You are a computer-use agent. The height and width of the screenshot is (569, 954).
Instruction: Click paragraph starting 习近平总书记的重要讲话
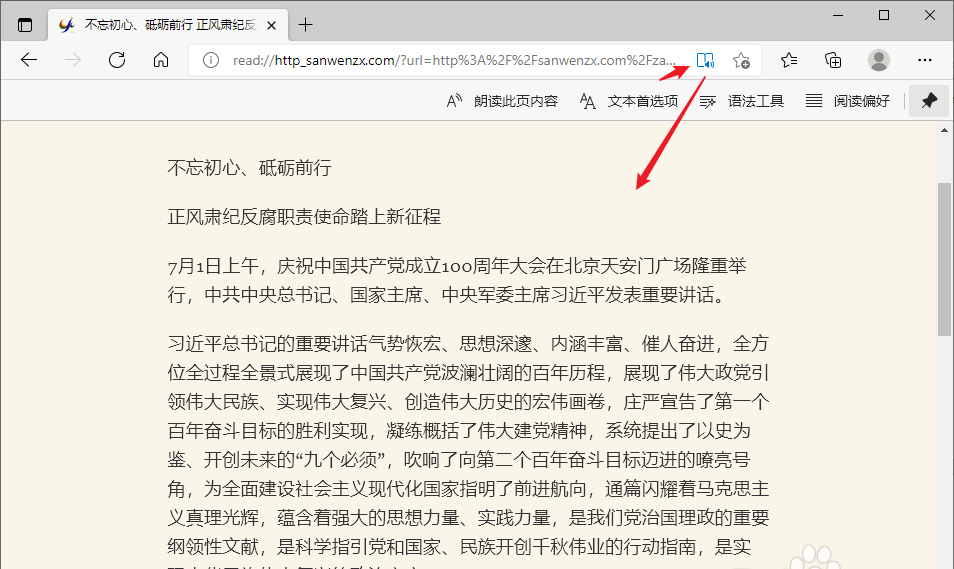click(468, 453)
